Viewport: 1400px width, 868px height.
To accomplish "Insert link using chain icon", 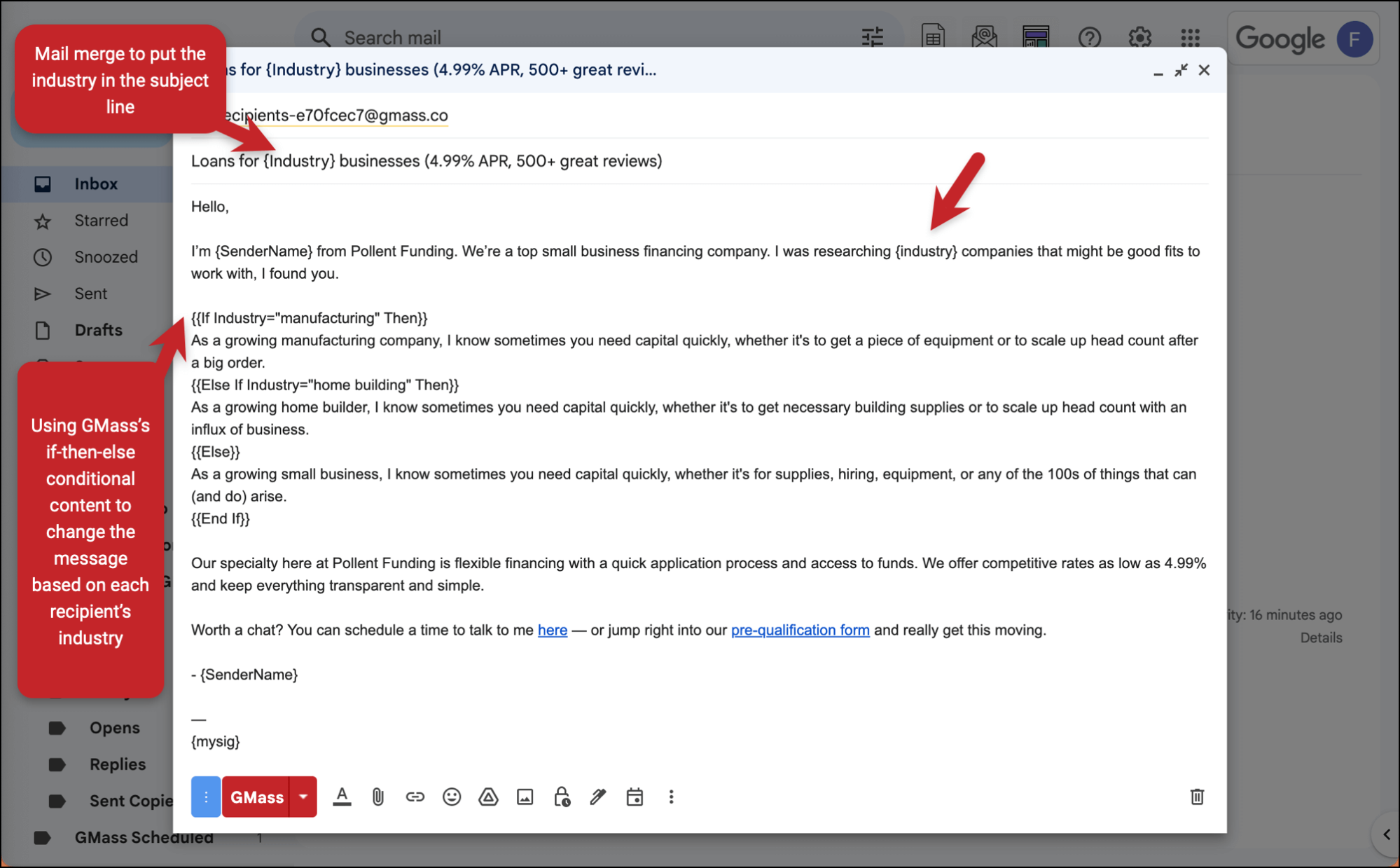I will click(415, 797).
